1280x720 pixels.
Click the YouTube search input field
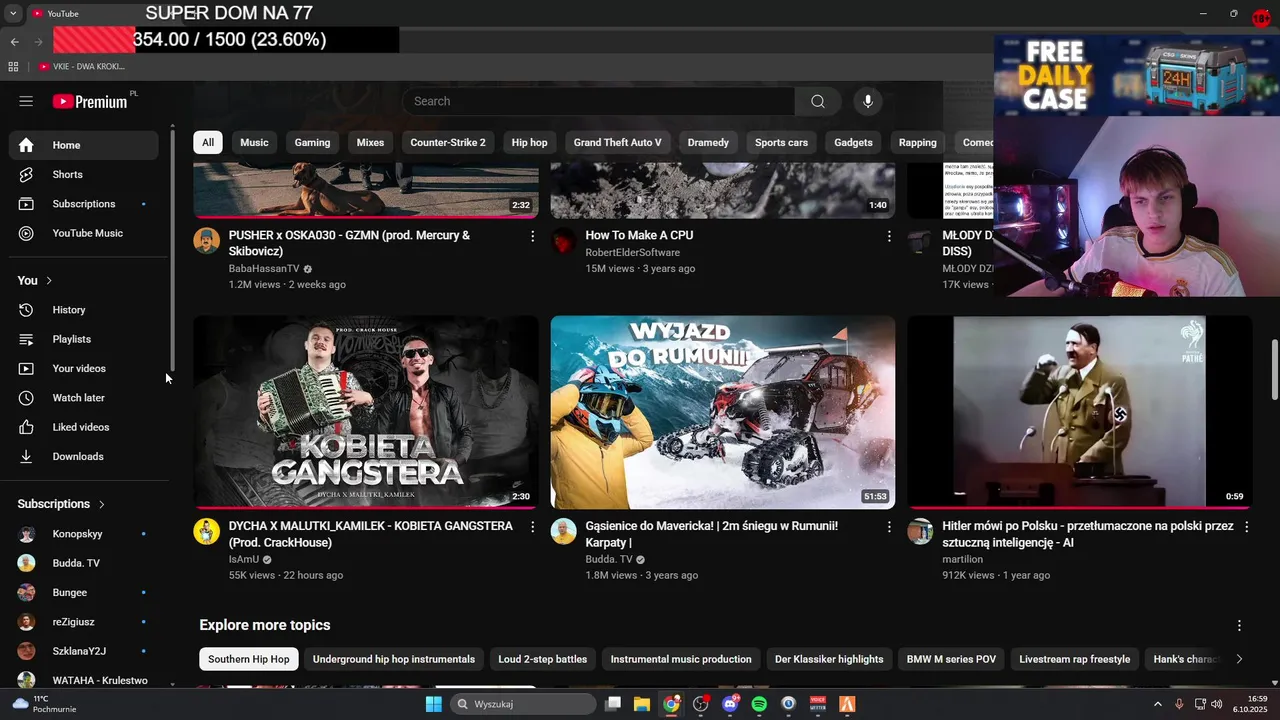[598, 101]
